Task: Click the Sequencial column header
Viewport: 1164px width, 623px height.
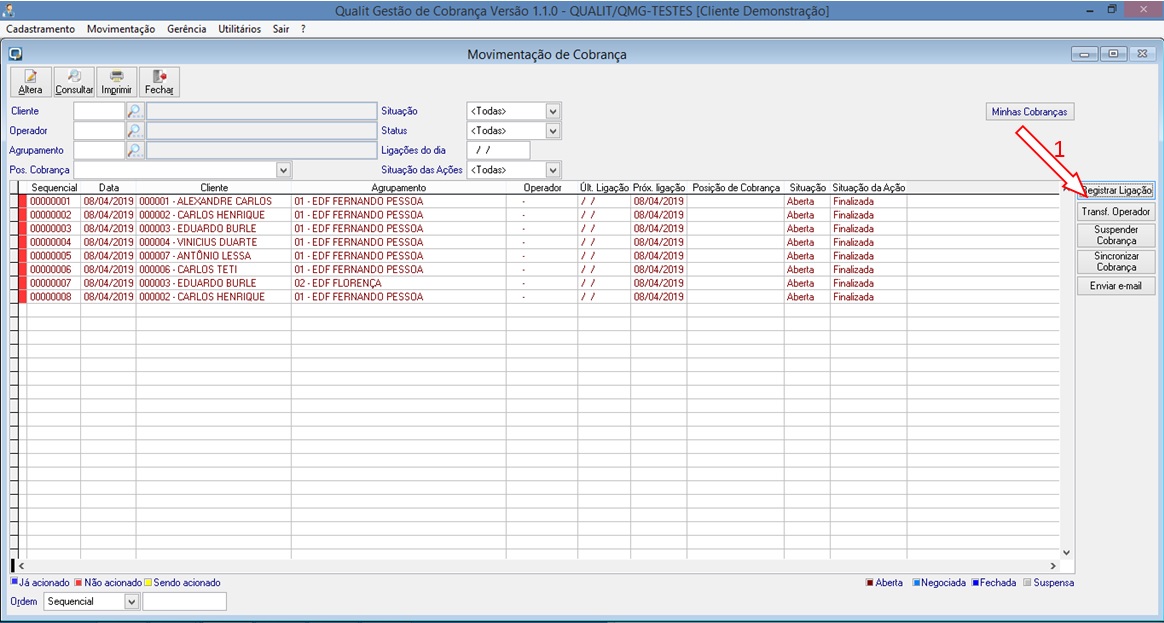Action: (54, 188)
